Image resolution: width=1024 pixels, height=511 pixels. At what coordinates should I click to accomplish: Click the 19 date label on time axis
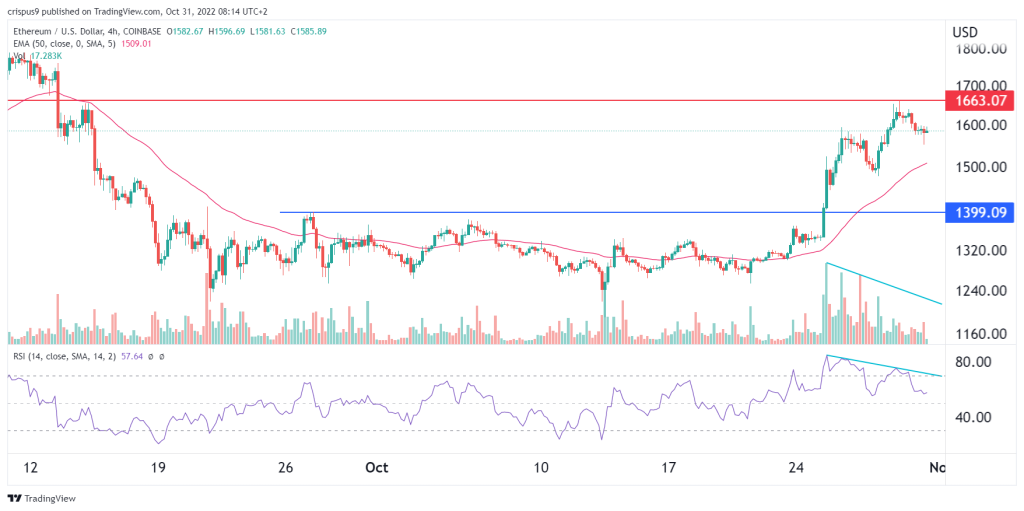point(157,468)
